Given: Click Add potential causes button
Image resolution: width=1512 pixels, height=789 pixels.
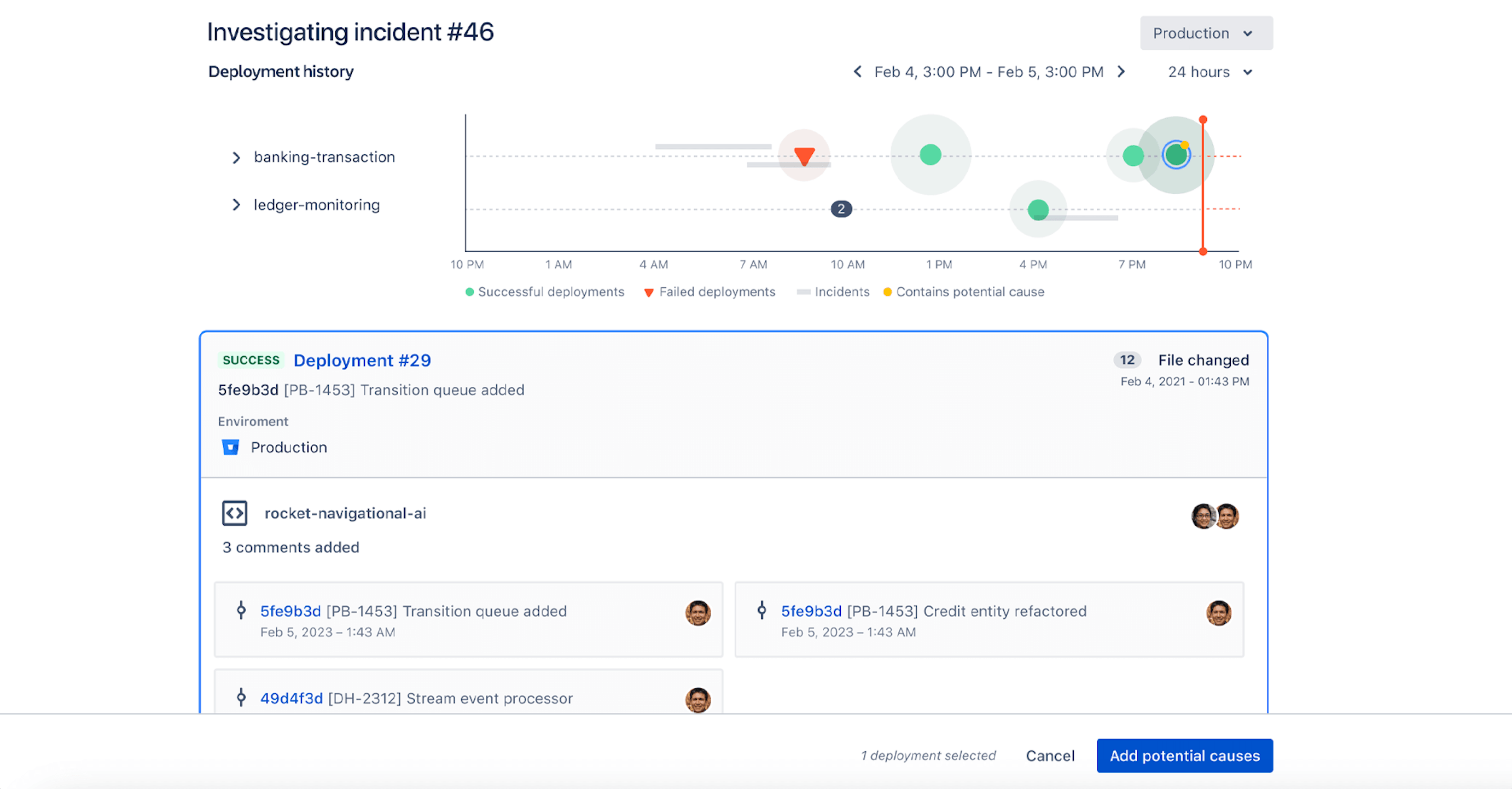Looking at the screenshot, I should click(x=1184, y=754).
